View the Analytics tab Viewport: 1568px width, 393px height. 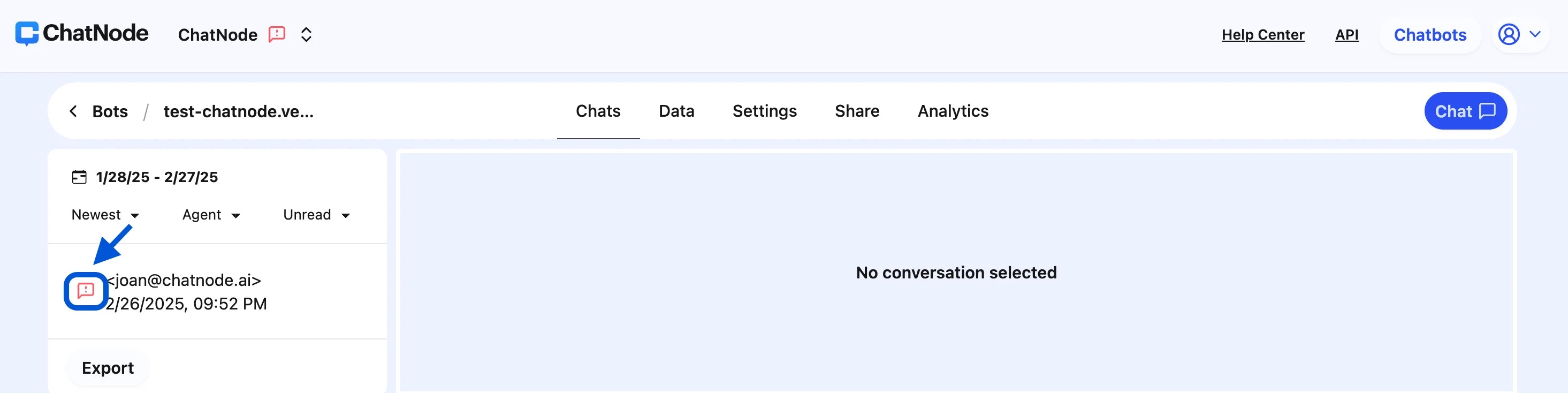(x=953, y=111)
